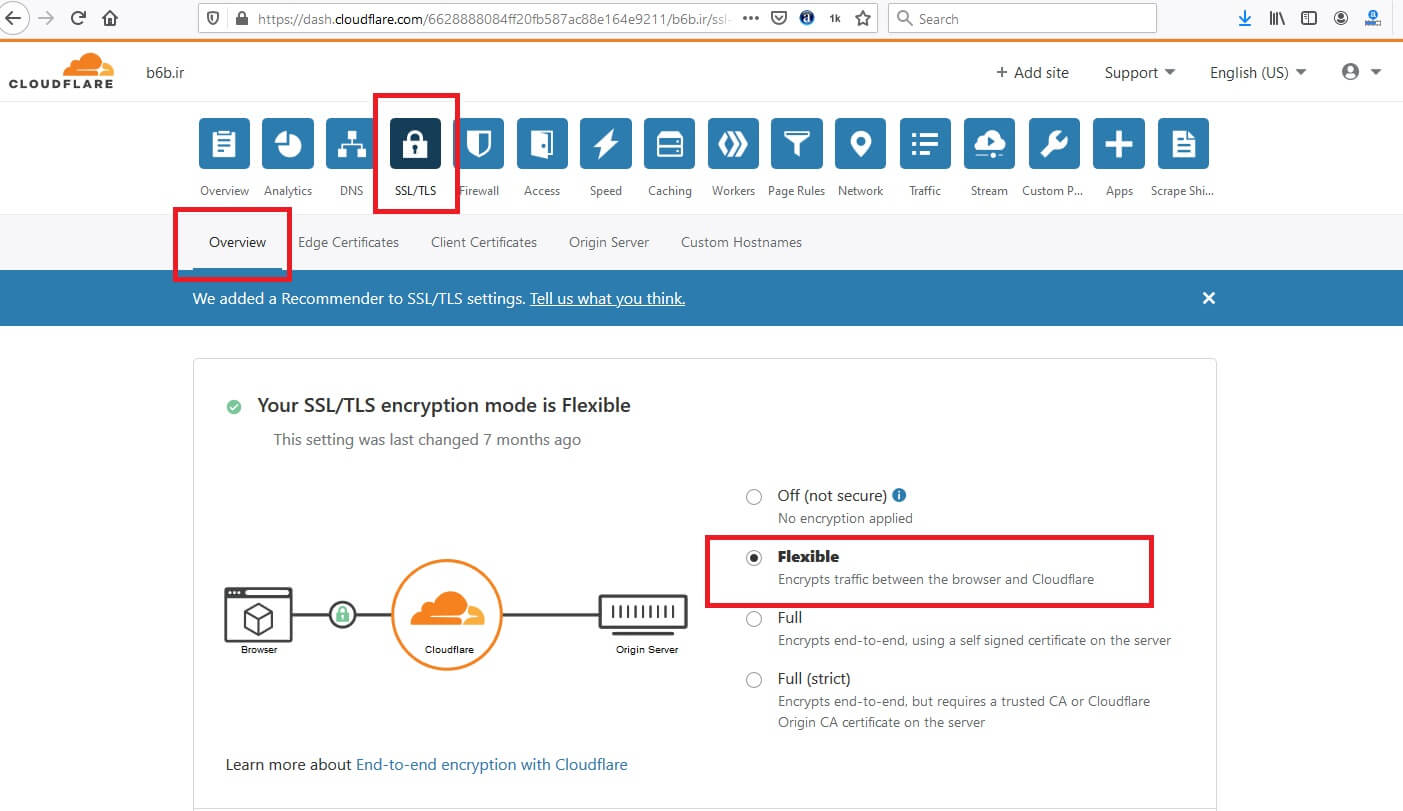Open the Firewall shield icon
1403x811 pixels.
tap(479, 144)
